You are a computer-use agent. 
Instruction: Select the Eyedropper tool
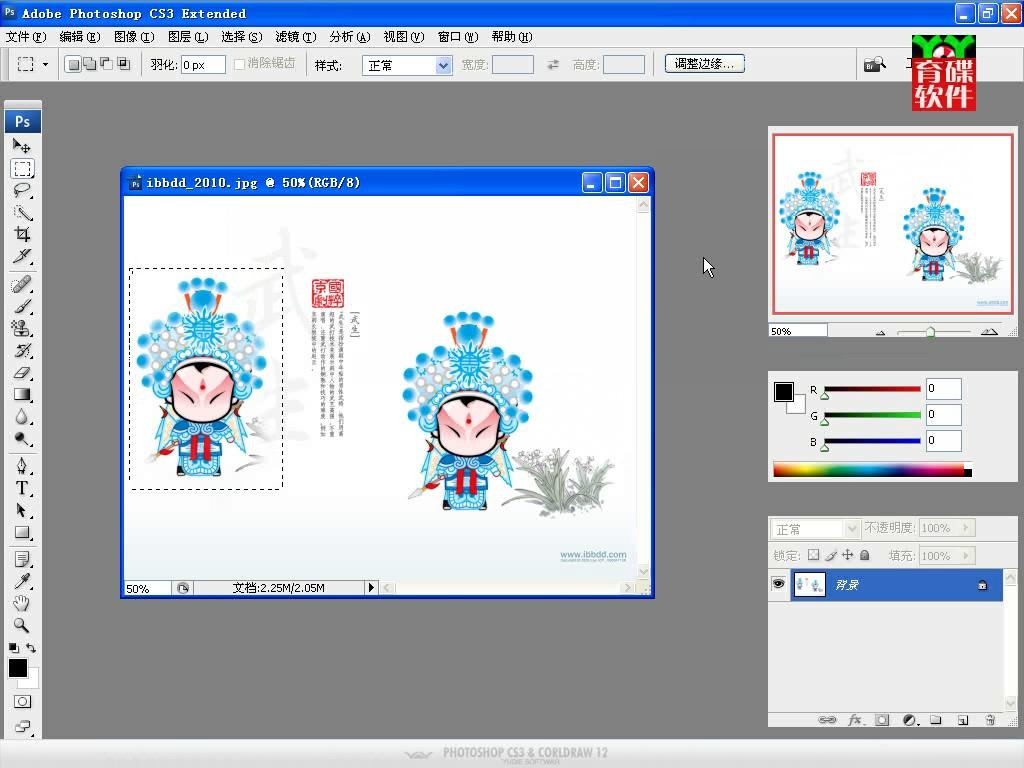[22, 581]
